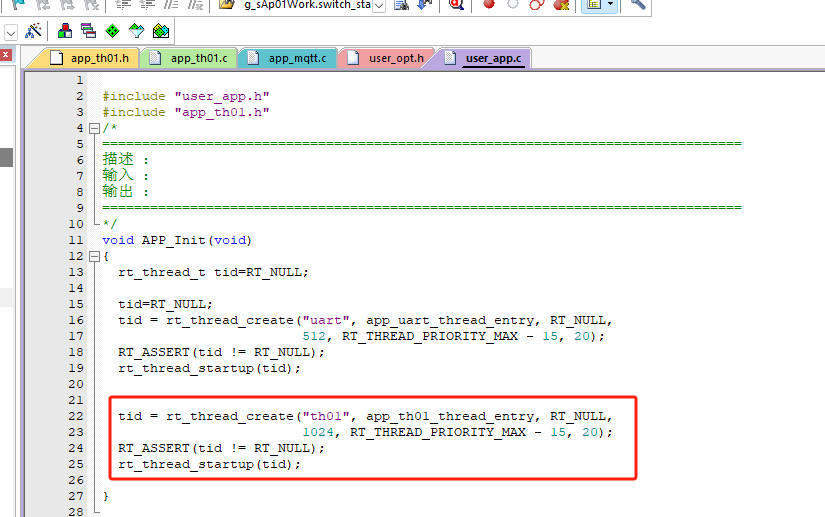Disable all breakpoints
The image size is (825, 517).
pyautogui.click(x=537, y=4)
